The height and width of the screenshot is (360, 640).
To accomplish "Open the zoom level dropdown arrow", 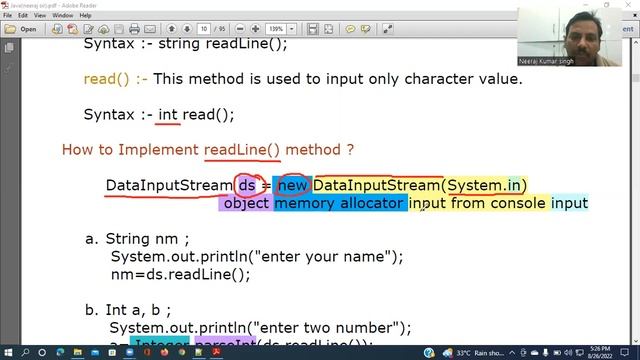I will click(292, 29).
